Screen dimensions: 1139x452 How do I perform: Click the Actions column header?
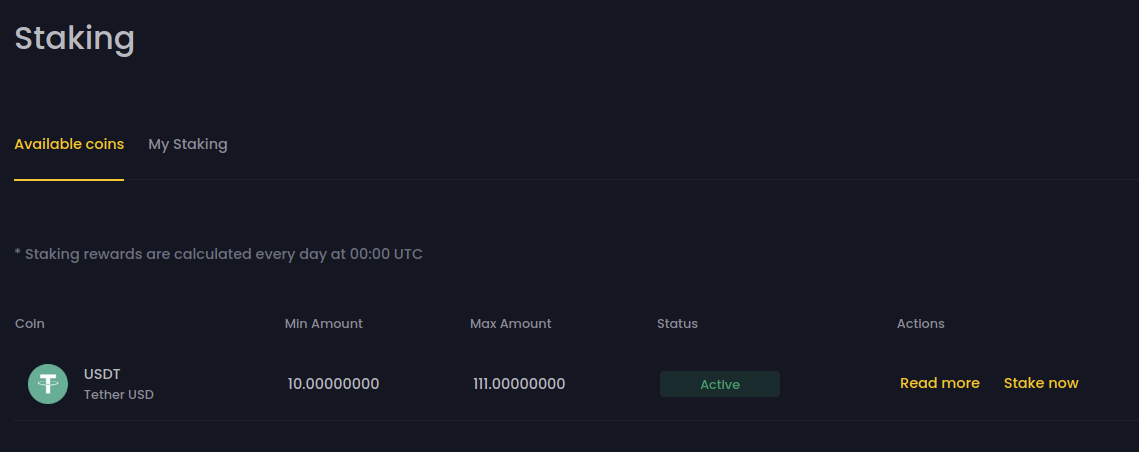click(920, 324)
